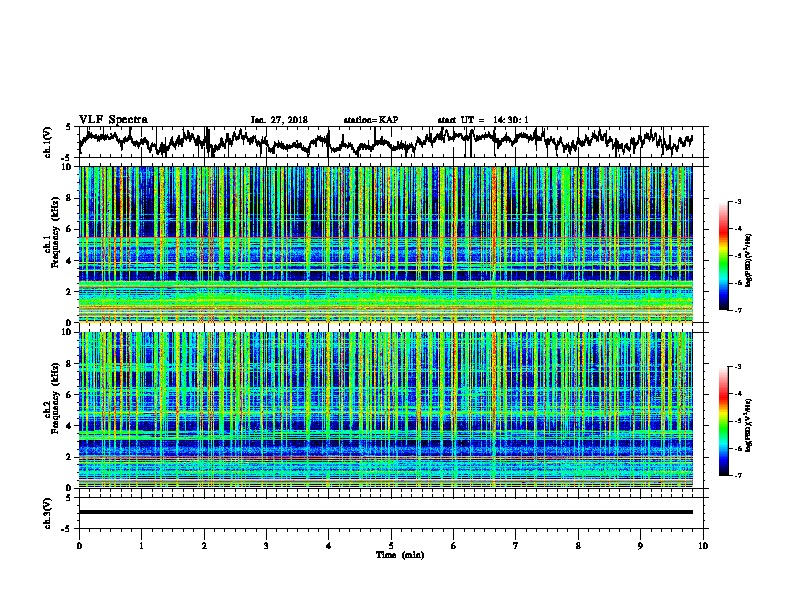
Task: Click the 'ch.3(V)' axis label
Action: coord(48,513)
